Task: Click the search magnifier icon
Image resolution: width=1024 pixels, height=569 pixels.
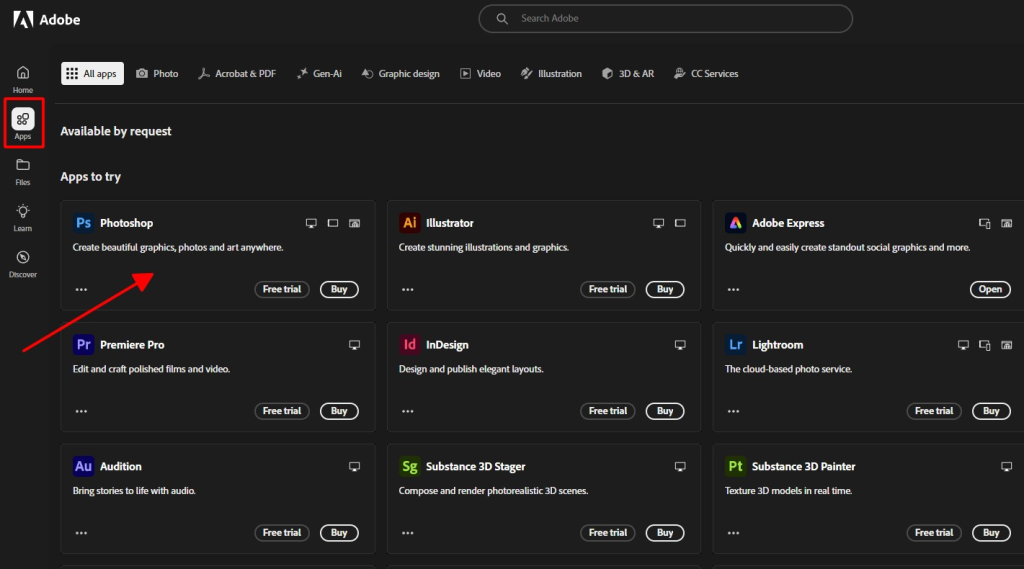Action: coord(502,18)
